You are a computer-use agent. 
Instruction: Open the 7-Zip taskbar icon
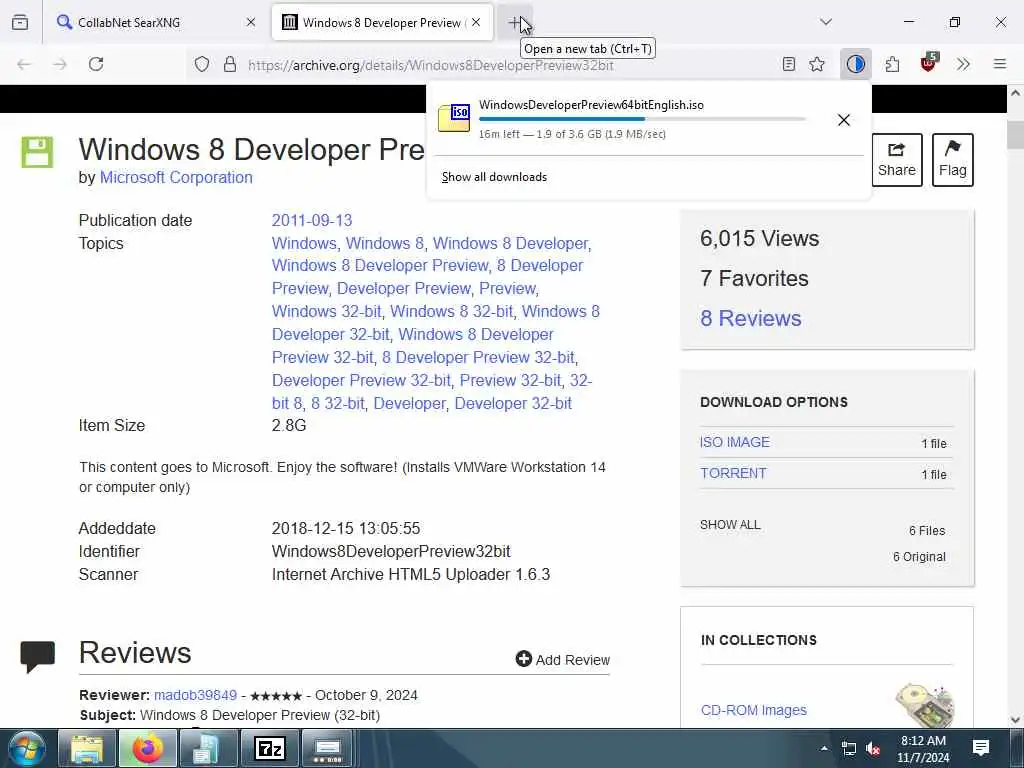pyautogui.click(x=270, y=748)
